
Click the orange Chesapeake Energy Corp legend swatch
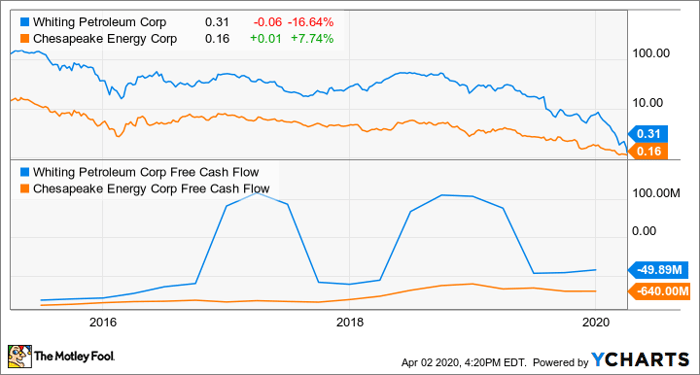point(25,39)
